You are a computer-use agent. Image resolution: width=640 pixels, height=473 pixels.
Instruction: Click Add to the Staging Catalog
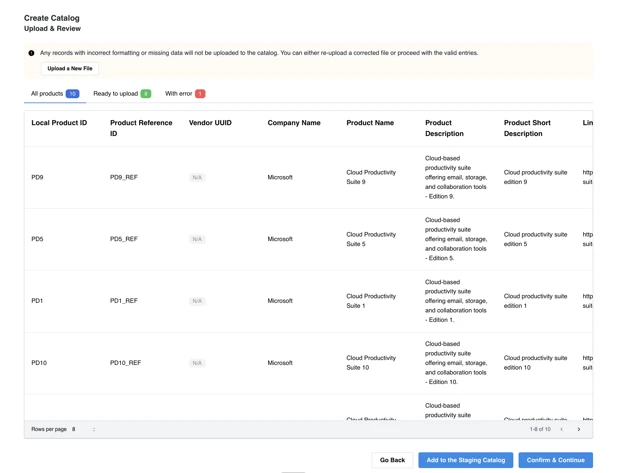465,460
